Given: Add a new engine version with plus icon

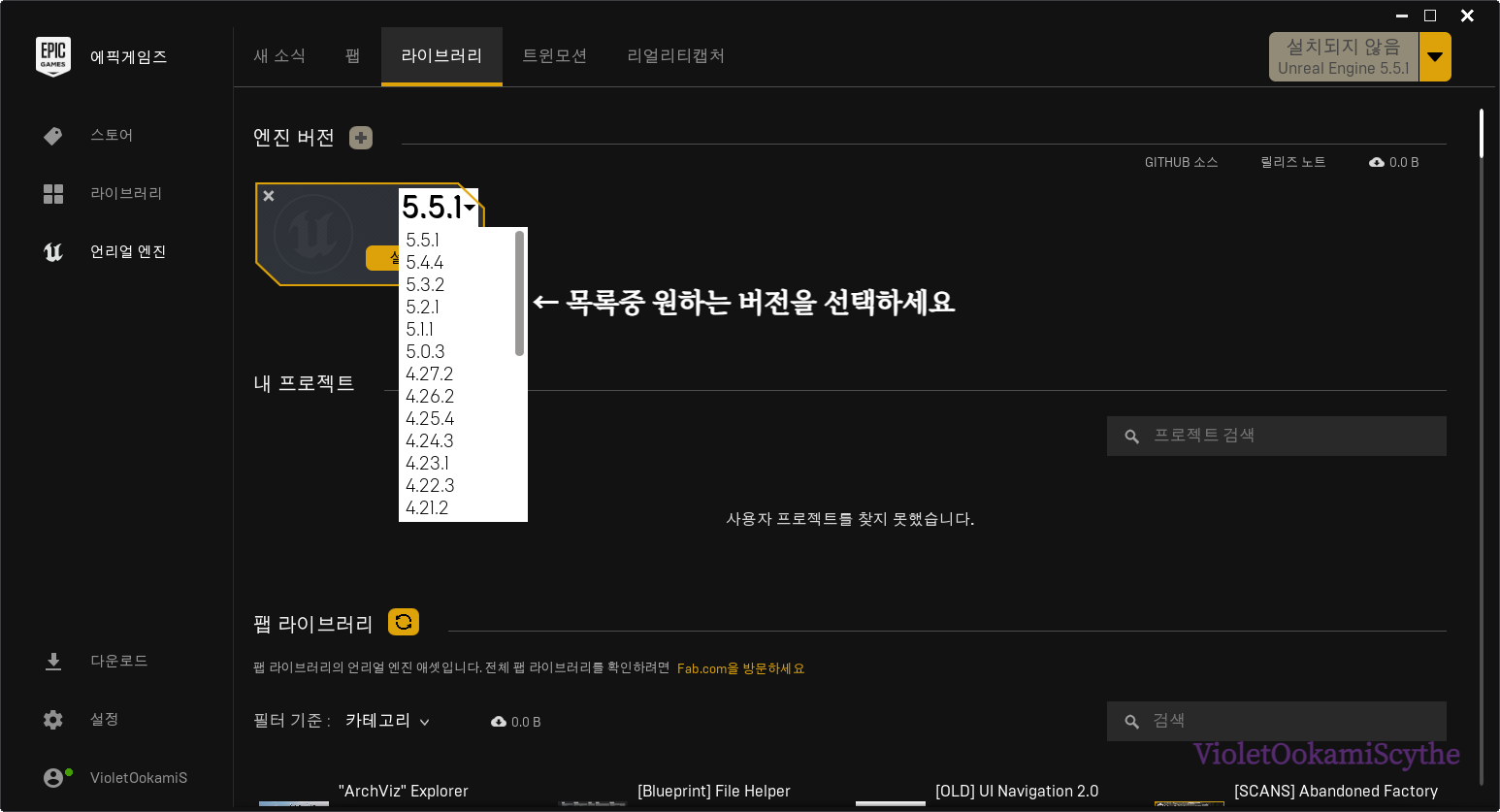Looking at the screenshot, I should (x=361, y=138).
